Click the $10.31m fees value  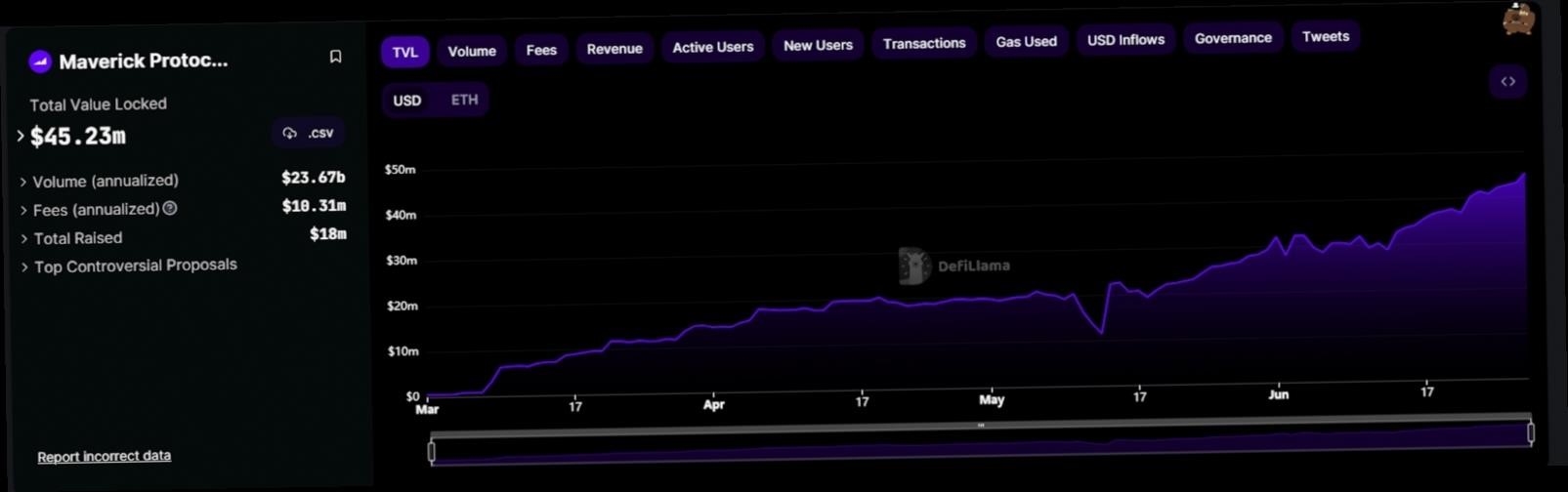(314, 206)
